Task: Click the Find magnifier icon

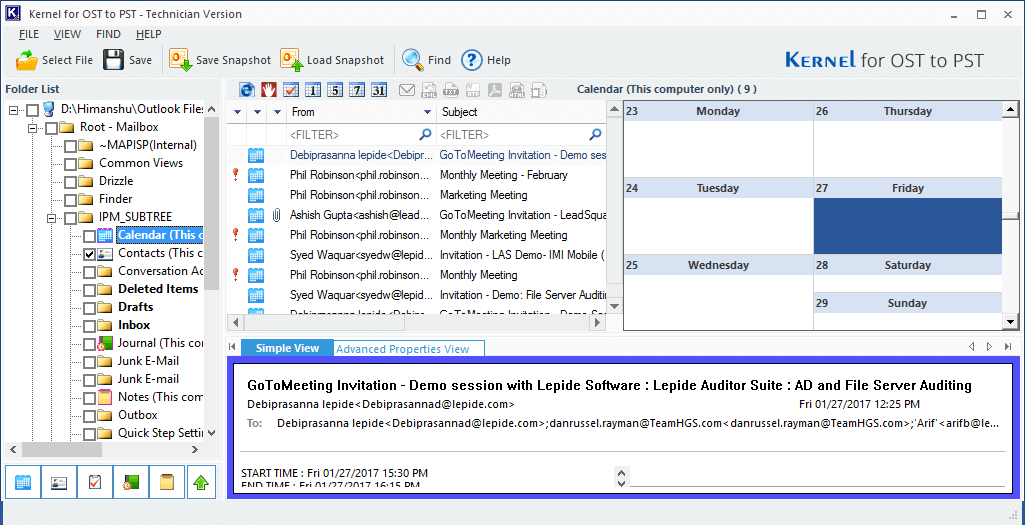Action: click(x=412, y=60)
